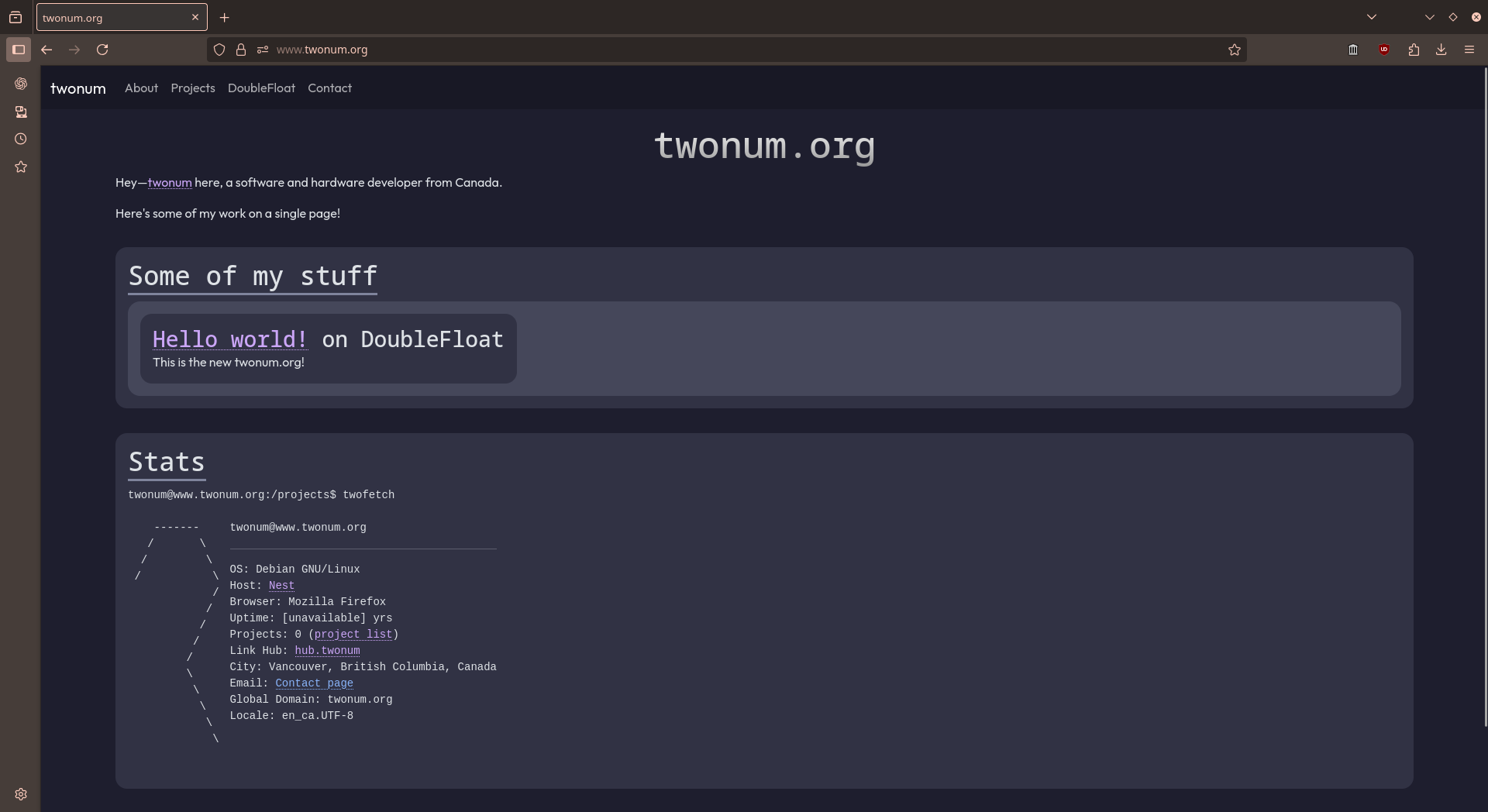The width and height of the screenshot is (1488, 812).
Task: Toggle the browser sidebar panel
Action: pos(19,50)
